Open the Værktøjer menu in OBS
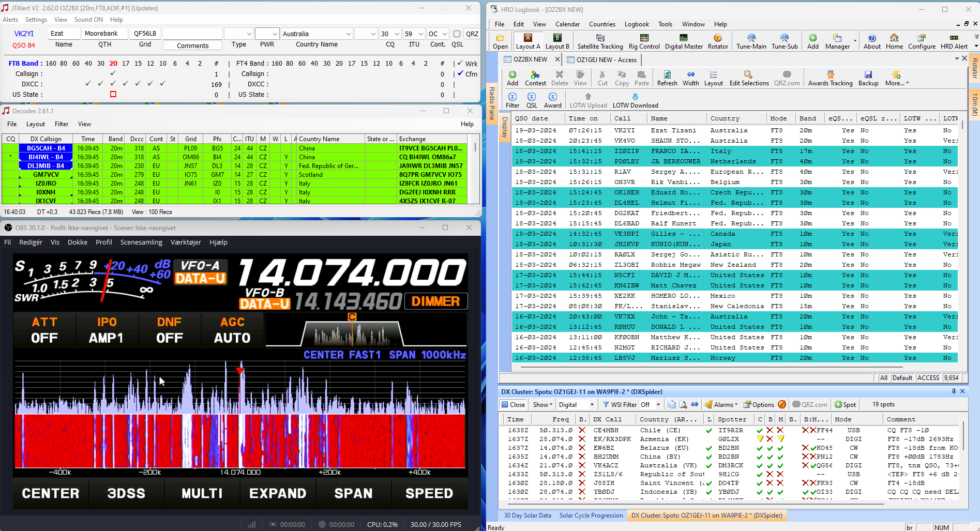980x531 pixels. (186, 242)
